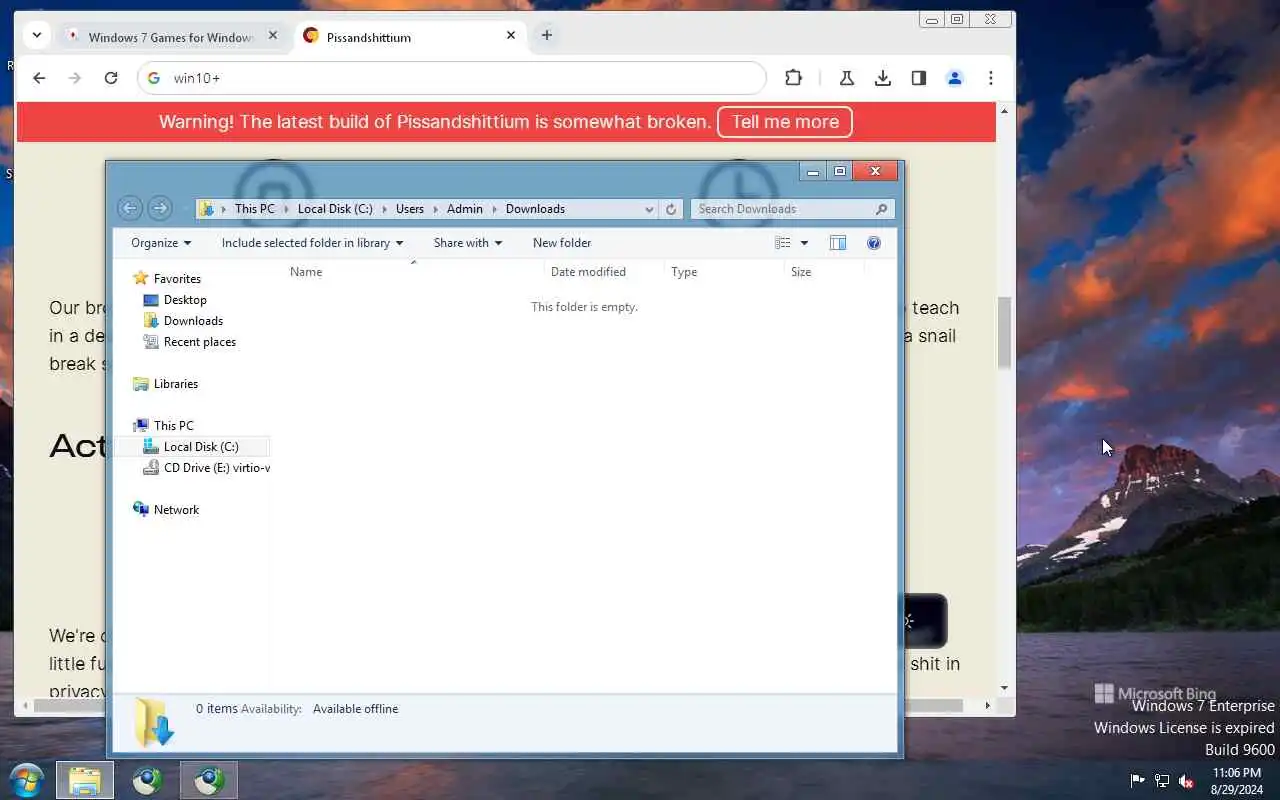Select Users in address breadcrumb
The image size is (1280, 800).
[x=410, y=209]
